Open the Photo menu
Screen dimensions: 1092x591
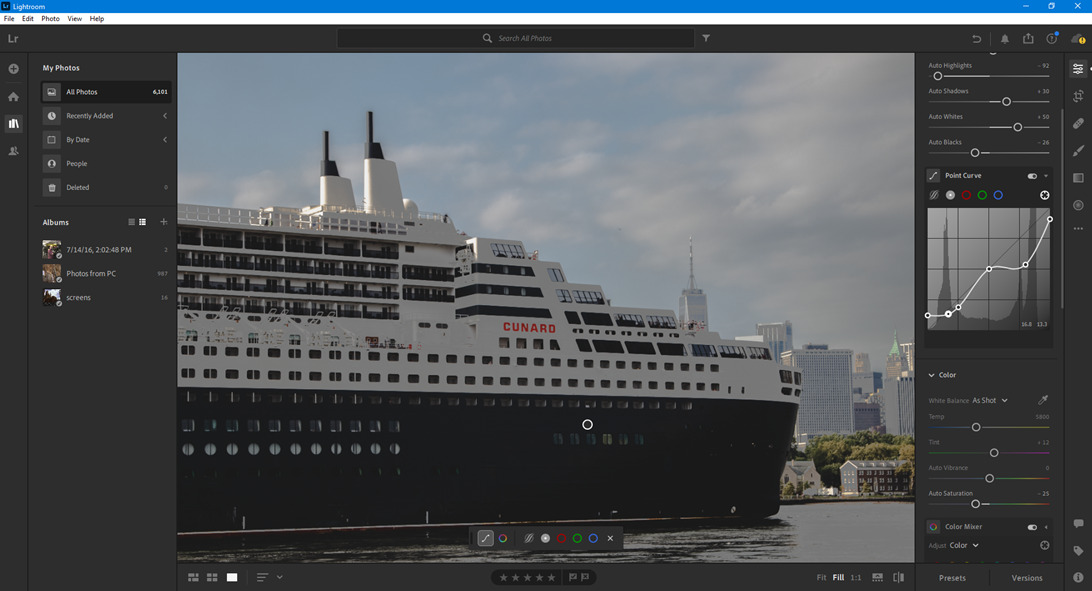(50, 19)
